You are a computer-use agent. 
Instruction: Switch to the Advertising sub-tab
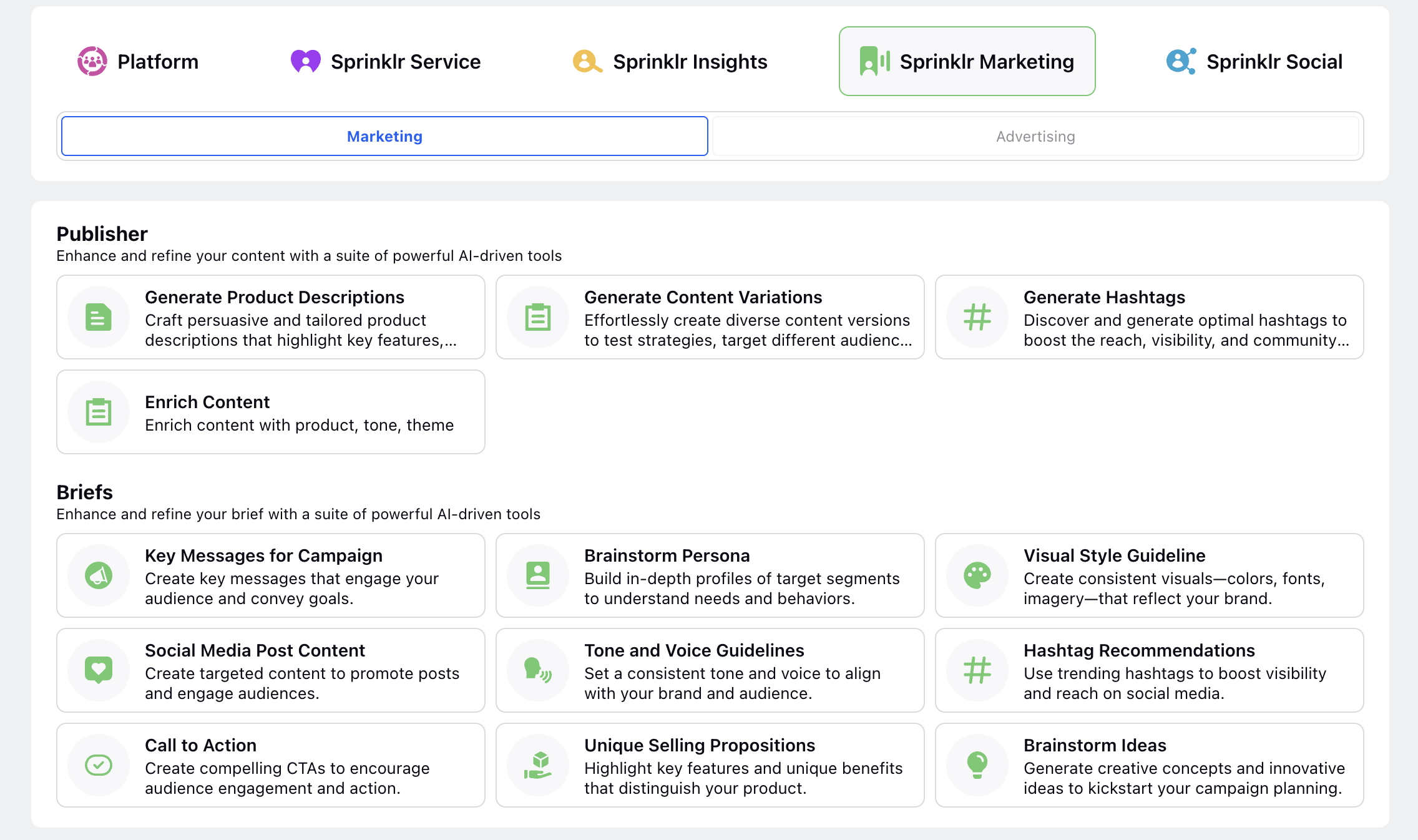[x=1035, y=136]
